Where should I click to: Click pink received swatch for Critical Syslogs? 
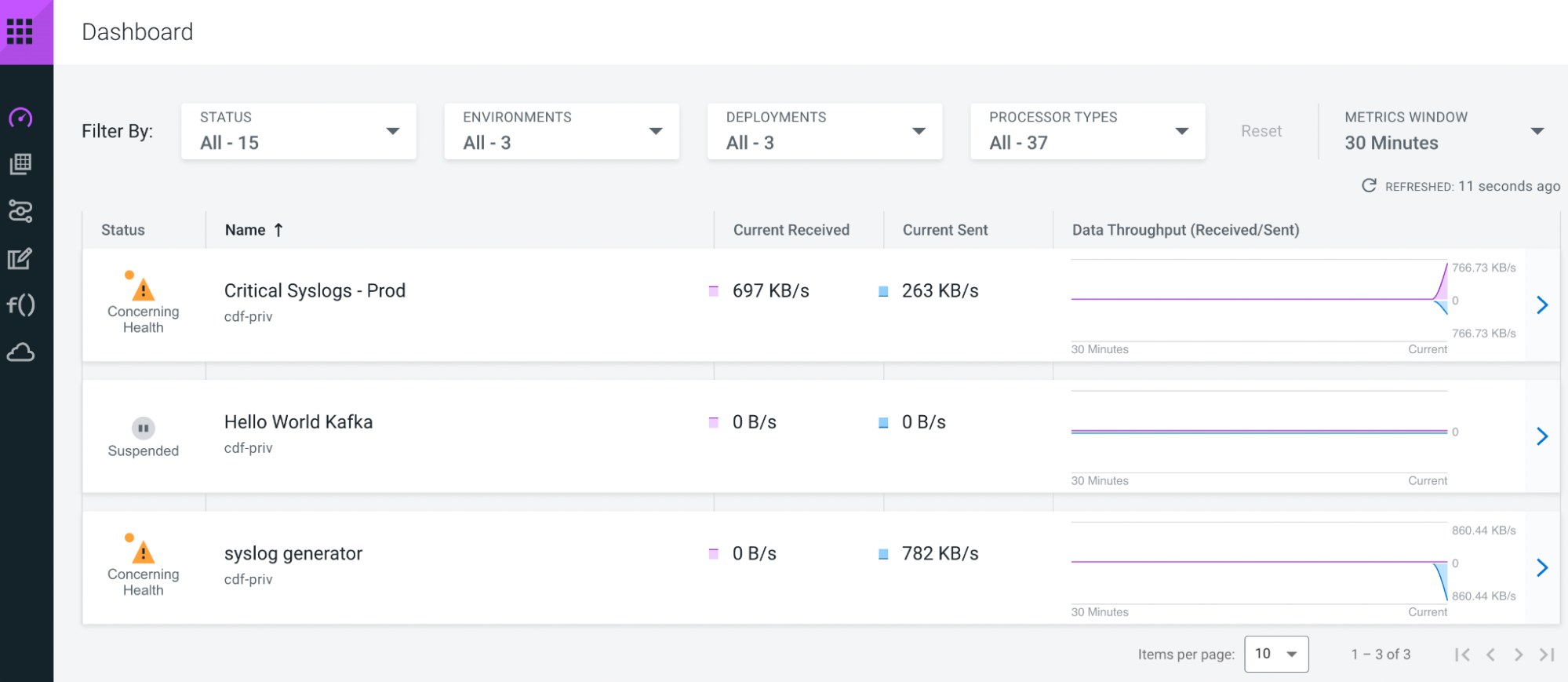714,291
